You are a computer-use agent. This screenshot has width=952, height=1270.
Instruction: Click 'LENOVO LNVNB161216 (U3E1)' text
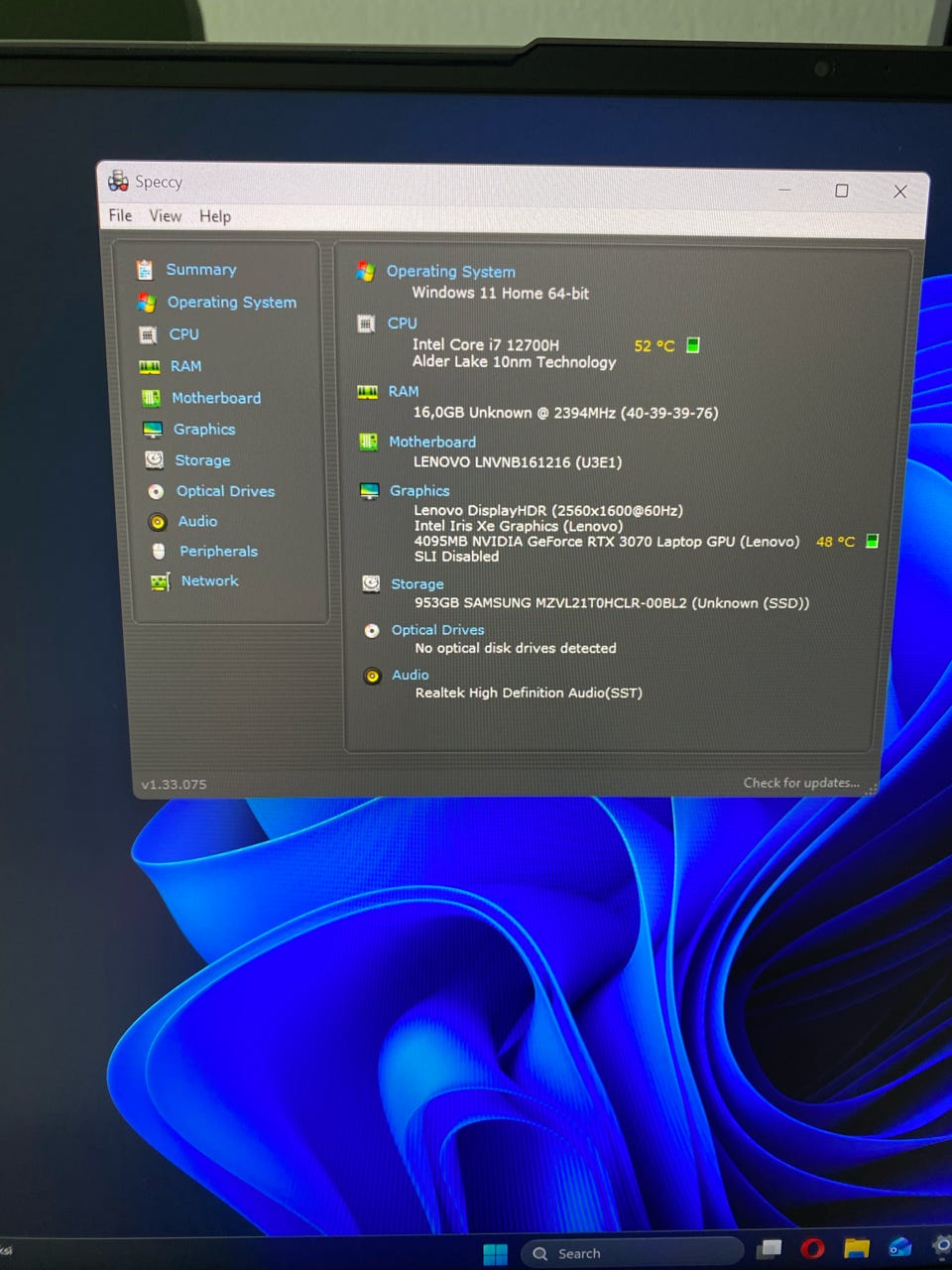click(518, 462)
